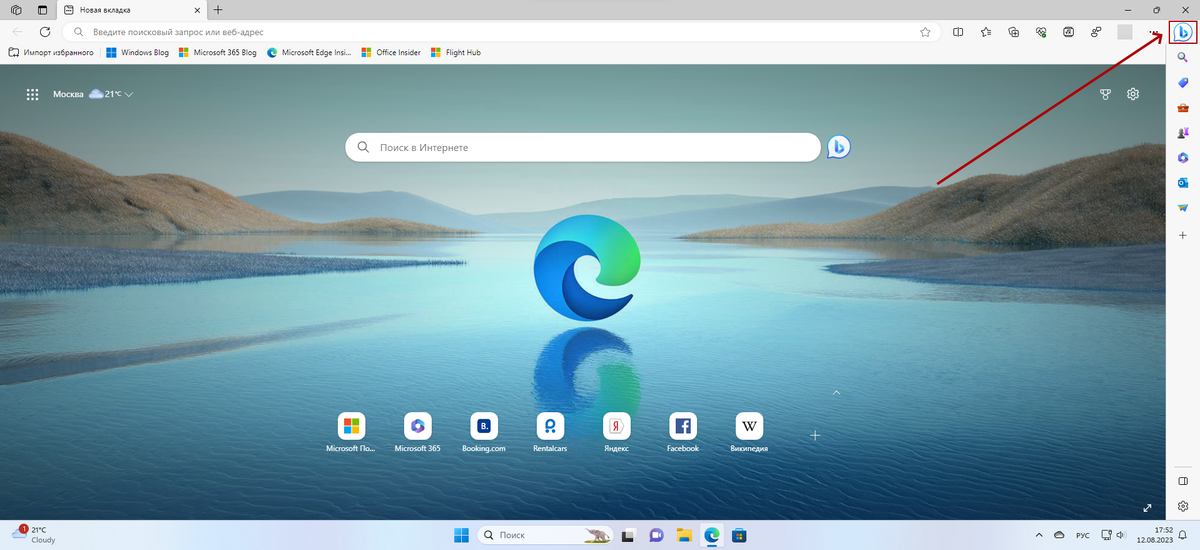Open Flight Hub bookmark
Screen dimensions: 1200x550
coord(455,52)
